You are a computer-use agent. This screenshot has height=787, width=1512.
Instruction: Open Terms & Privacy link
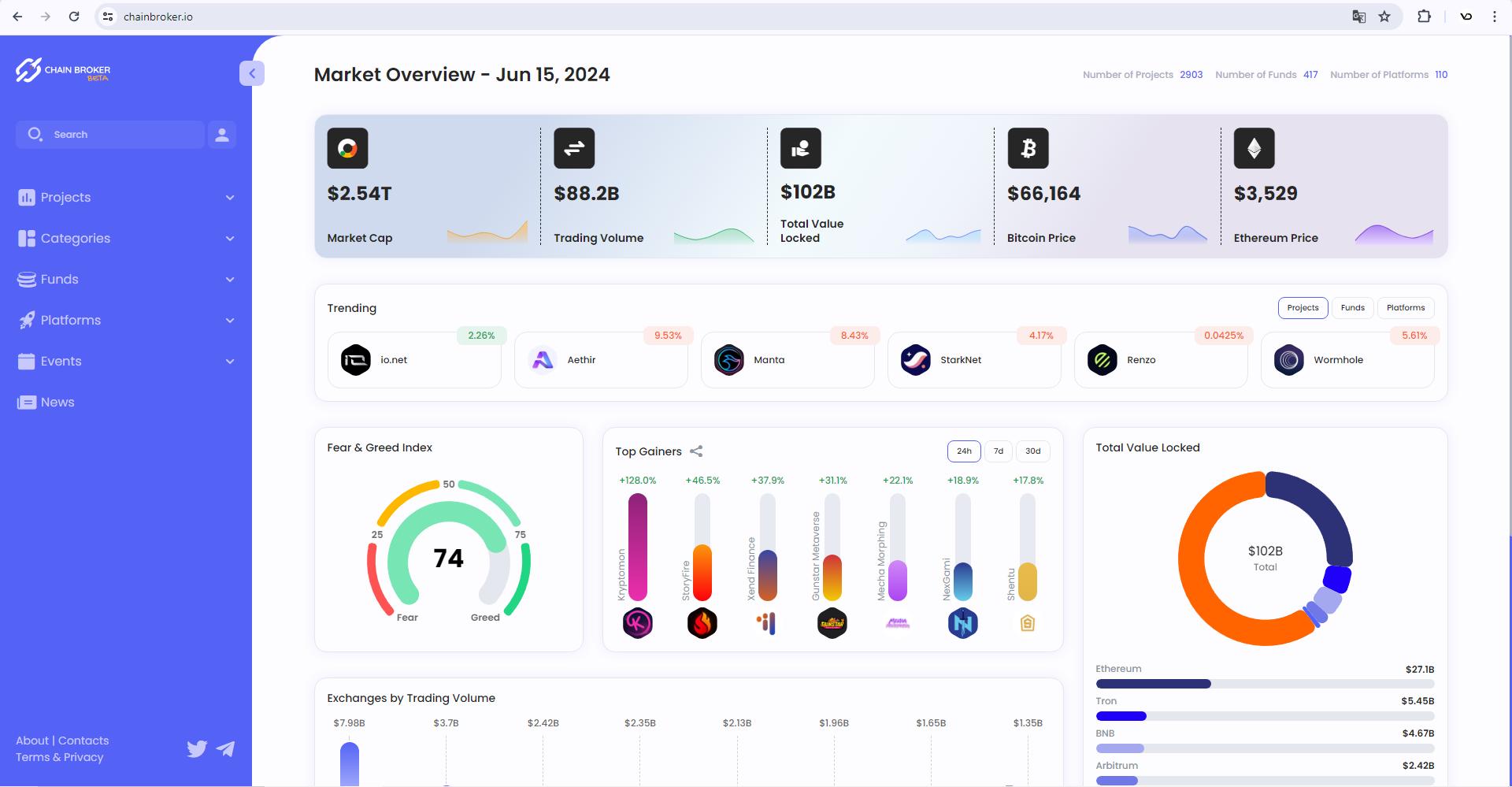pos(60,757)
